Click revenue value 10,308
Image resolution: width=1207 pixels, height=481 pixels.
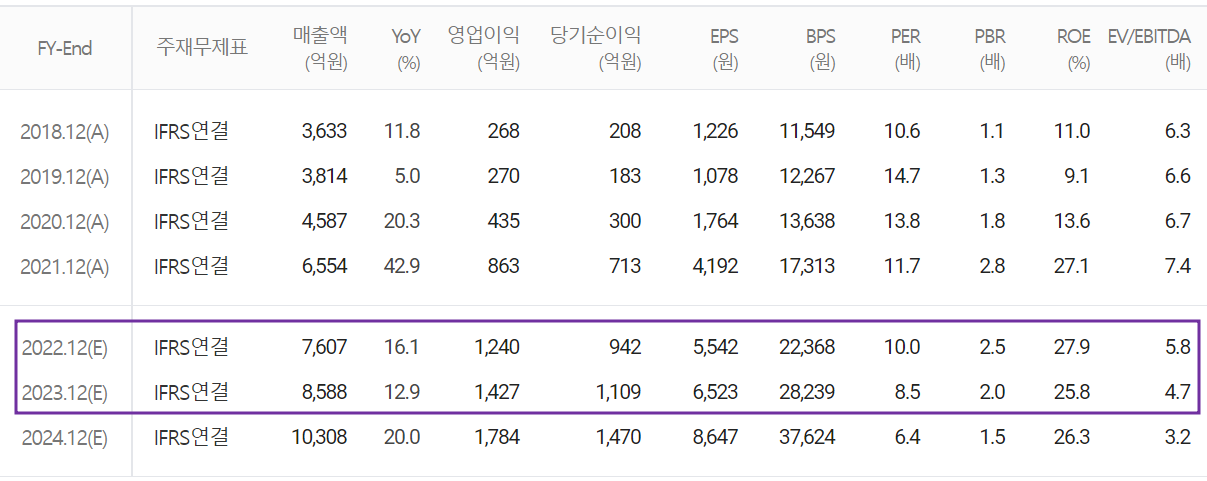[x=319, y=438]
